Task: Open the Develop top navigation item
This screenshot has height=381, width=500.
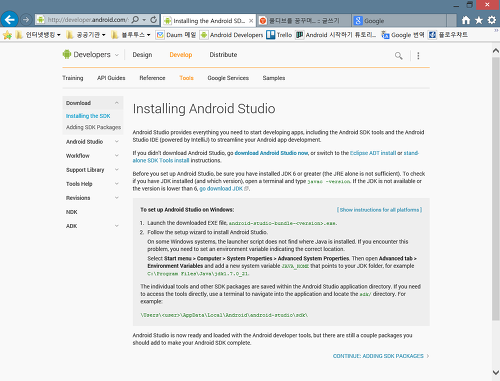Action: pos(181,55)
